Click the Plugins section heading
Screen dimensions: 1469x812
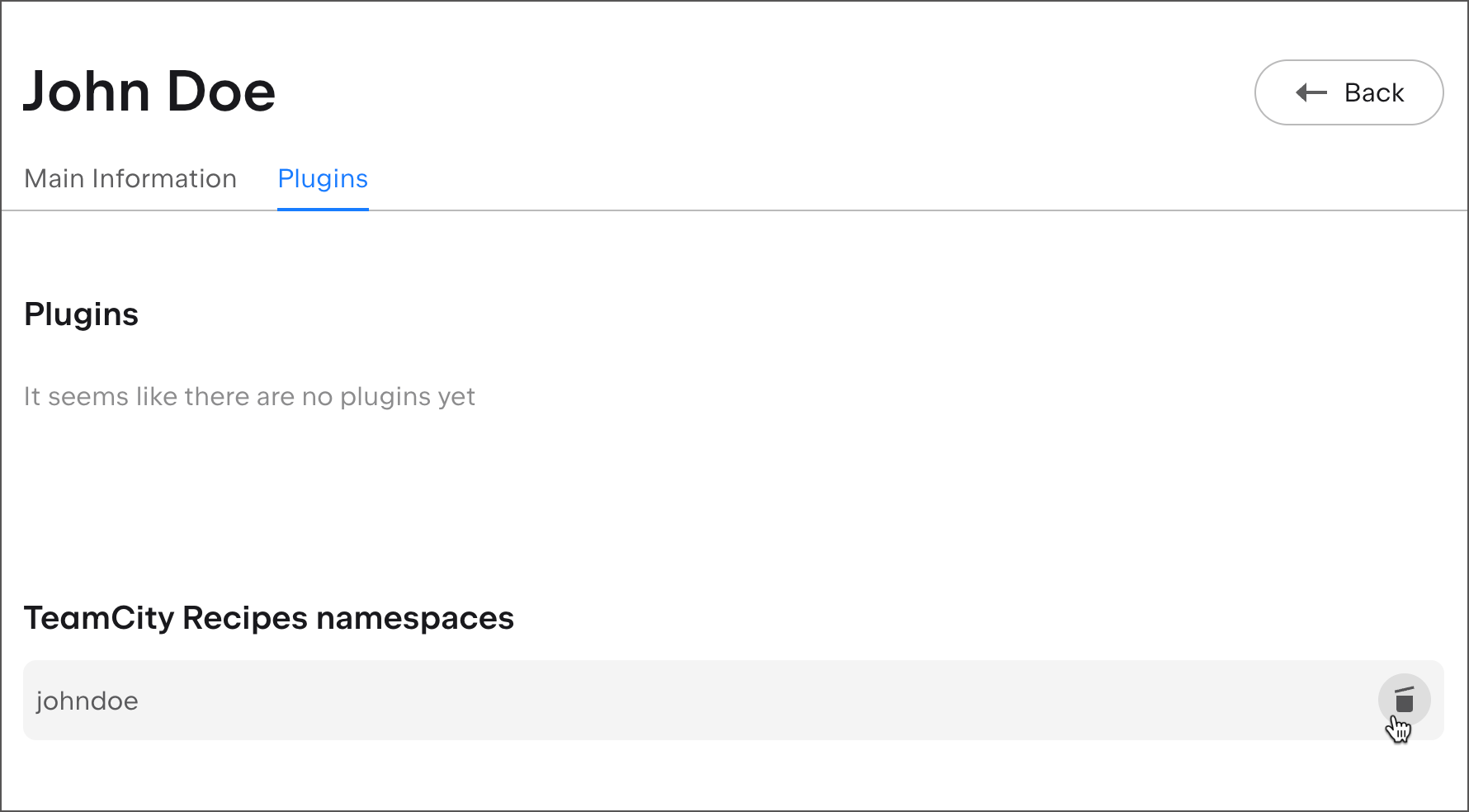[81, 314]
